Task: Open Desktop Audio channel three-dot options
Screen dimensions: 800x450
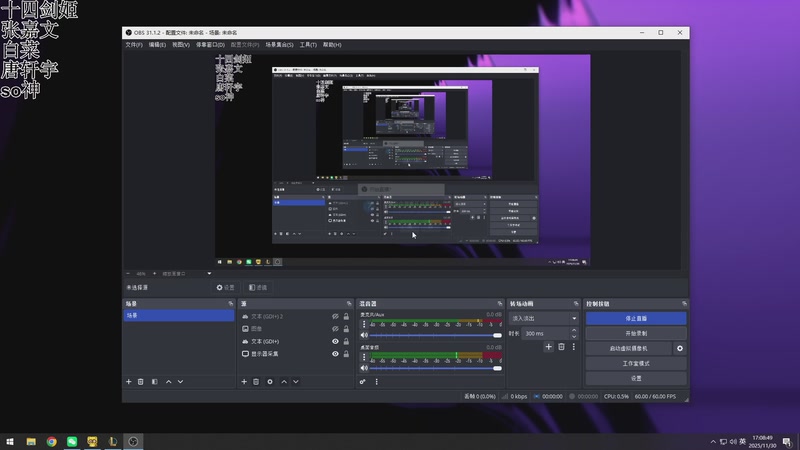Action: click(364, 357)
